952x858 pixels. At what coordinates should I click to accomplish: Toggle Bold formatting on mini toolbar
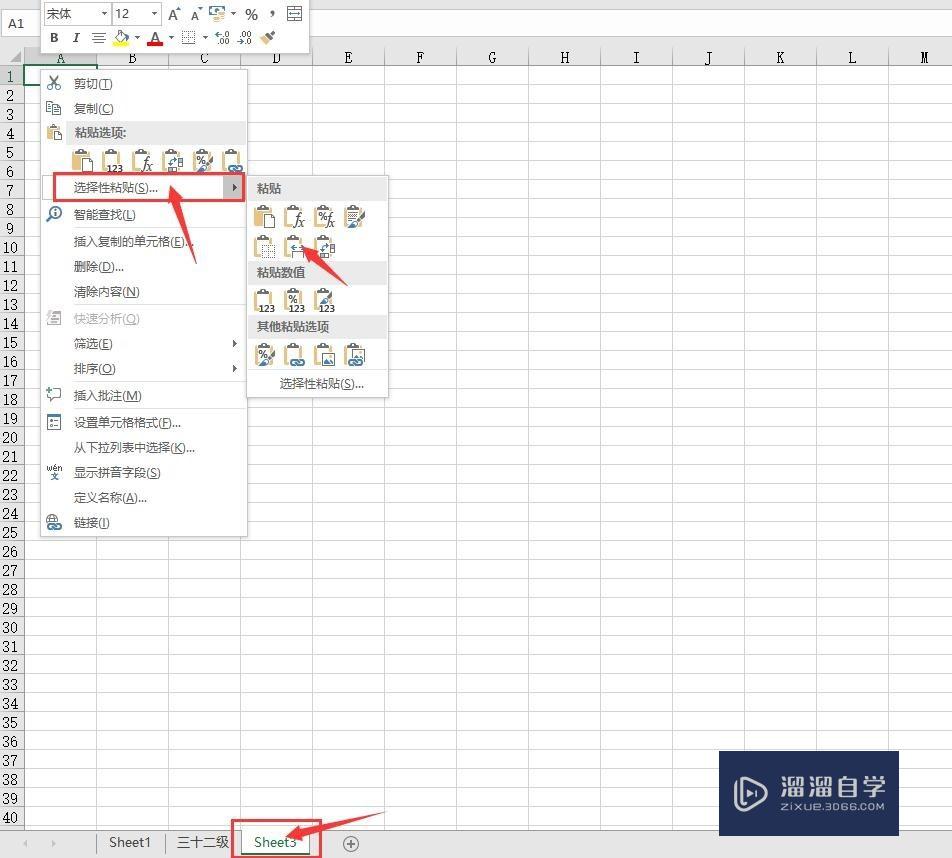[53, 38]
